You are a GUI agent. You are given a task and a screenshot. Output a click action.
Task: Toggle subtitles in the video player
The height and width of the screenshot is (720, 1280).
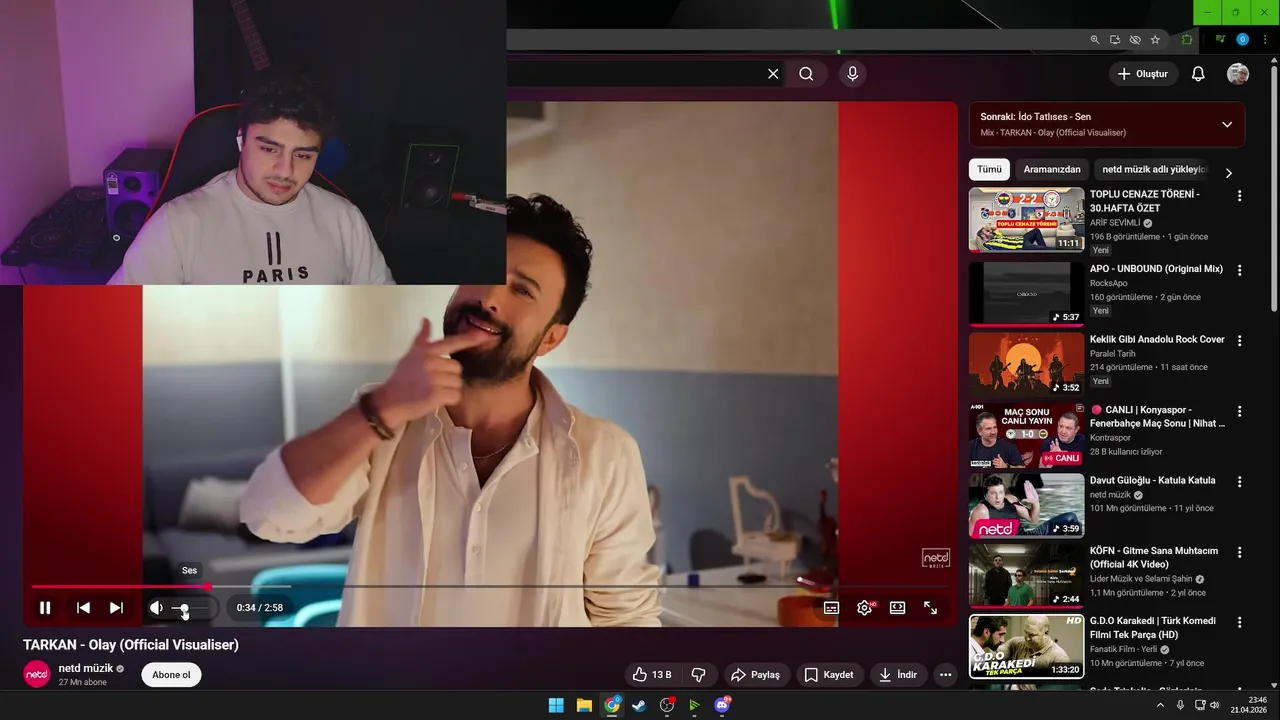click(831, 607)
